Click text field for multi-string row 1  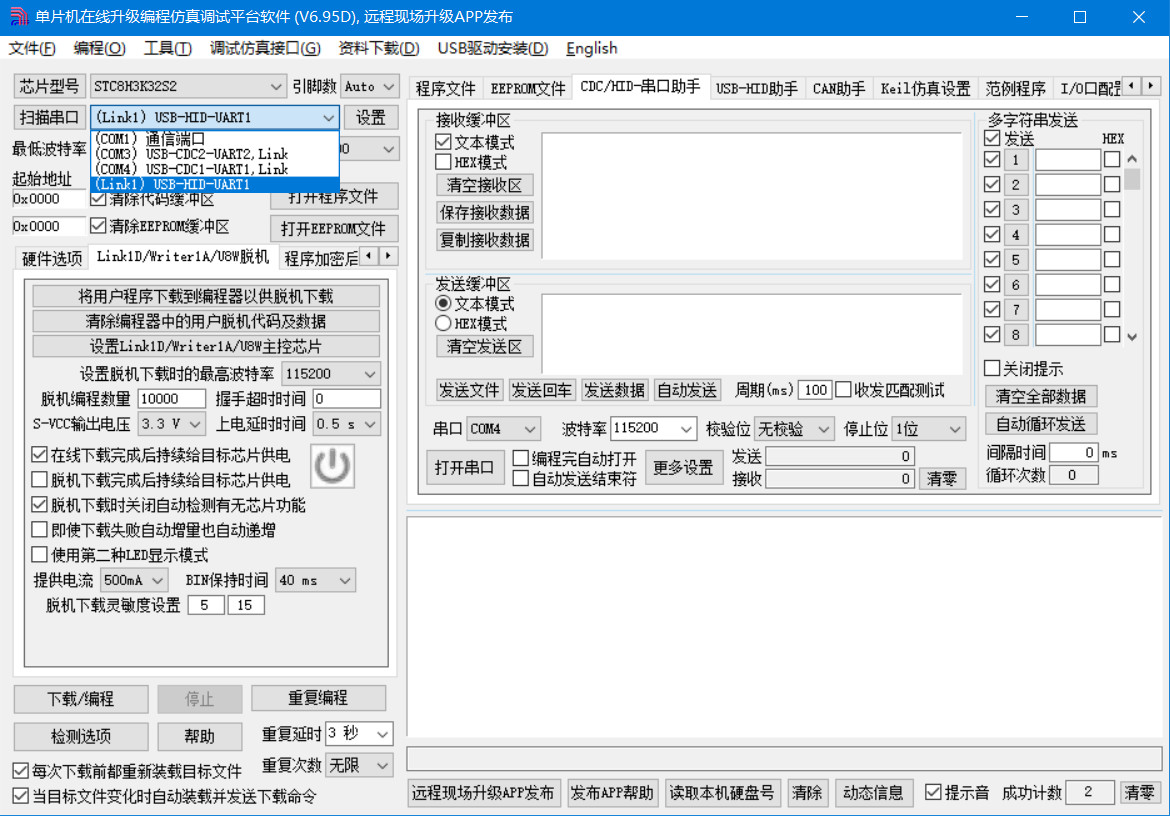tap(1068, 160)
